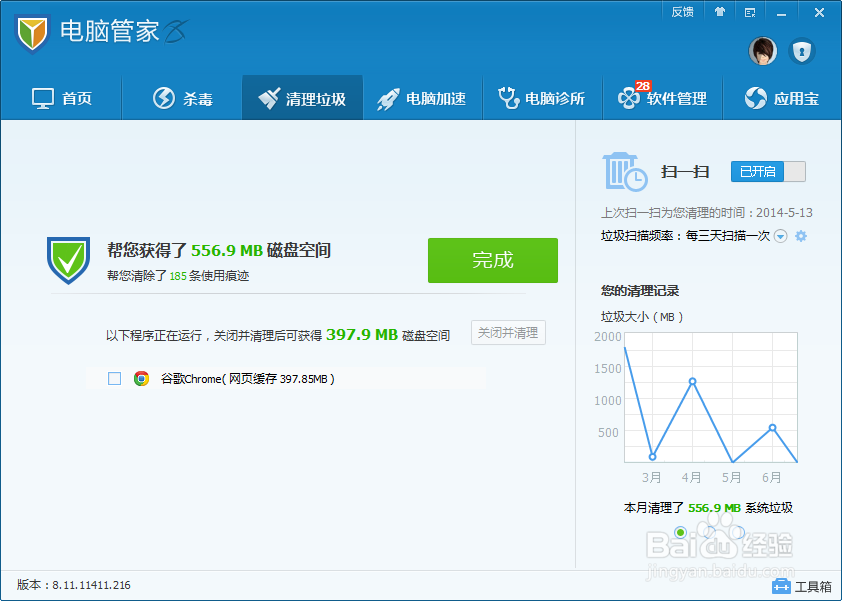This screenshot has height=601, width=842.
Task: Click the 本月清理了 556.9 MB 系统垃圾 text
Action: pyautogui.click(x=708, y=508)
